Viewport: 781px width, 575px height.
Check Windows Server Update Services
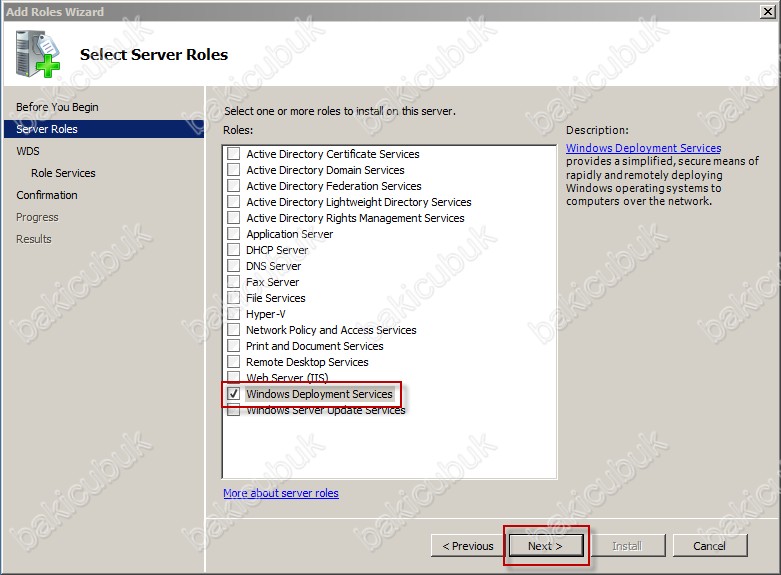233,411
